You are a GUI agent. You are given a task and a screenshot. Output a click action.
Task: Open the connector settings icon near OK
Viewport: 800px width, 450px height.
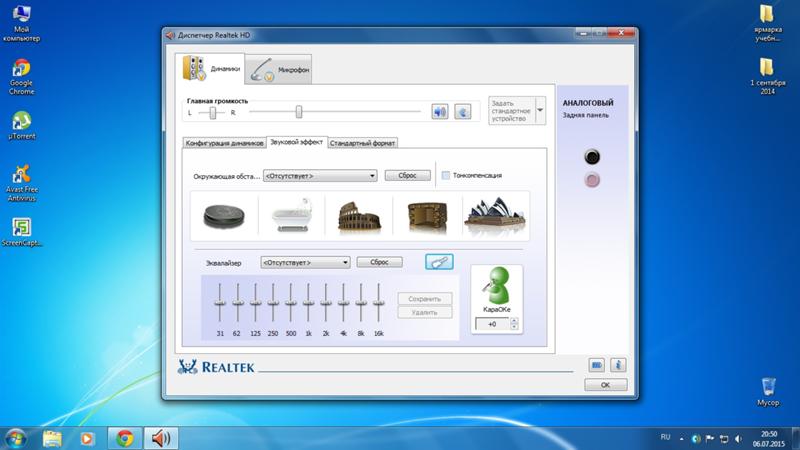pyautogui.click(x=596, y=365)
